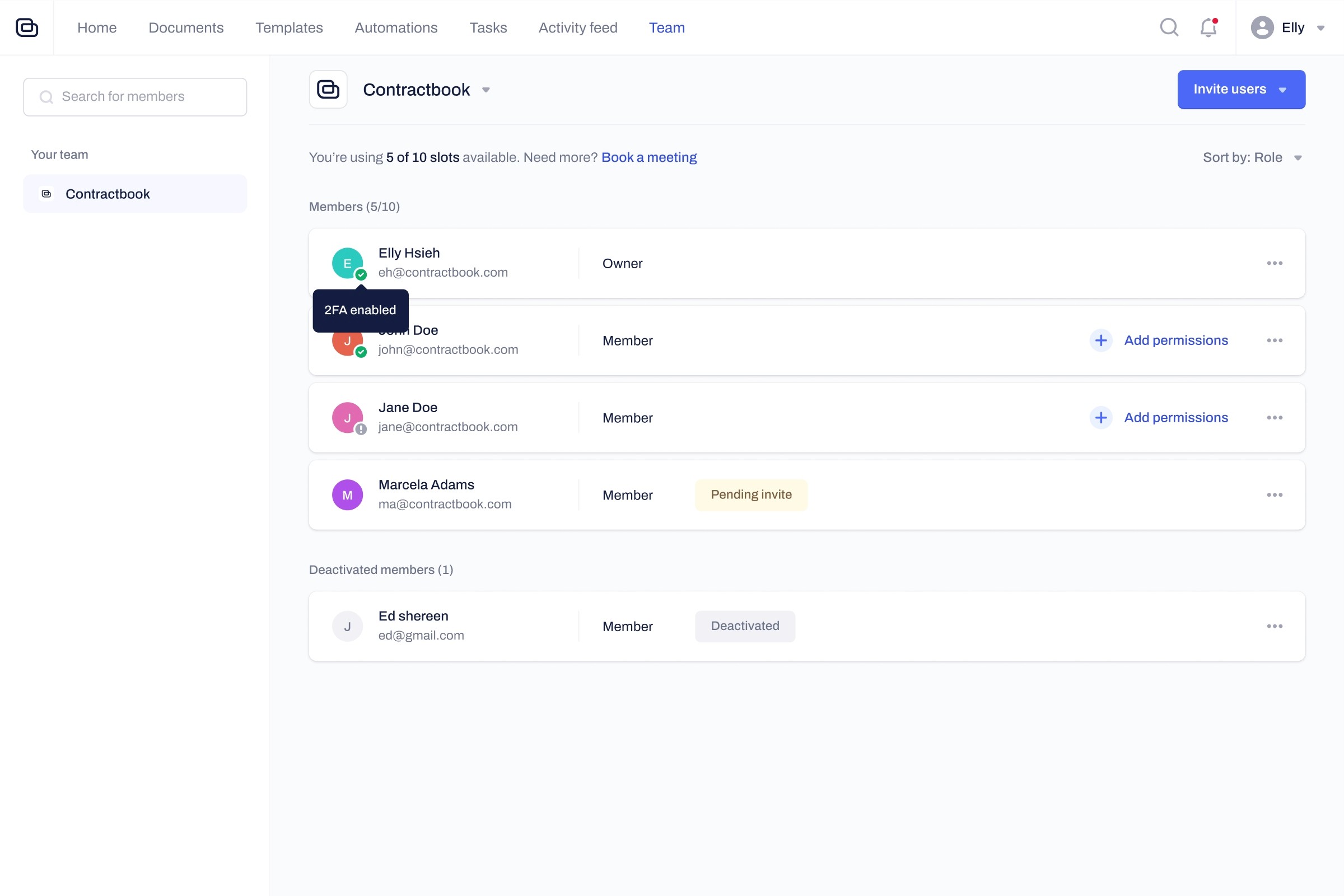
Task: Select the Team tab
Action: [667, 27]
